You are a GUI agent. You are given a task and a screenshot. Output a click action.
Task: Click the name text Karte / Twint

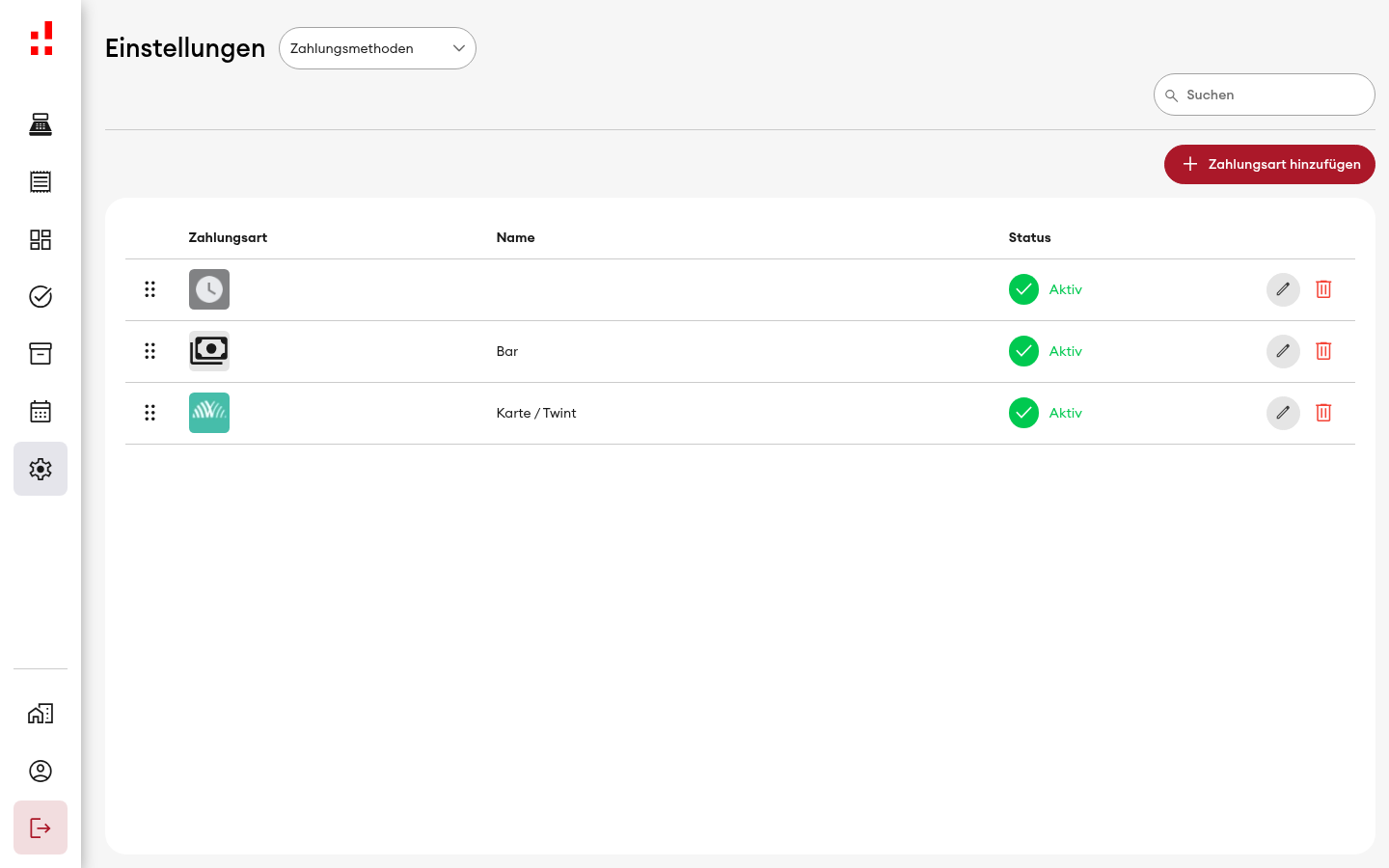tap(536, 413)
